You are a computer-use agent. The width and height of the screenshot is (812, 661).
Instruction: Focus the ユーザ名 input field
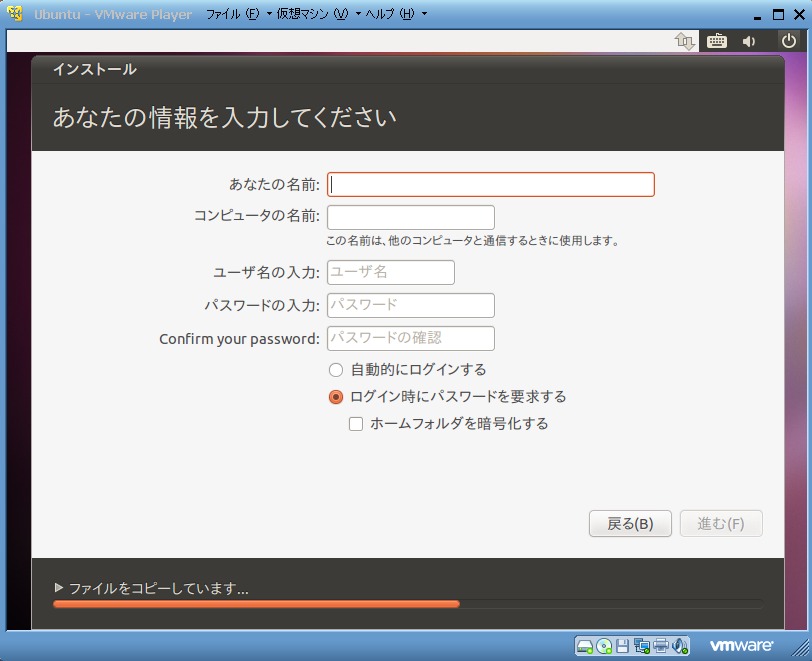[391, 272]
